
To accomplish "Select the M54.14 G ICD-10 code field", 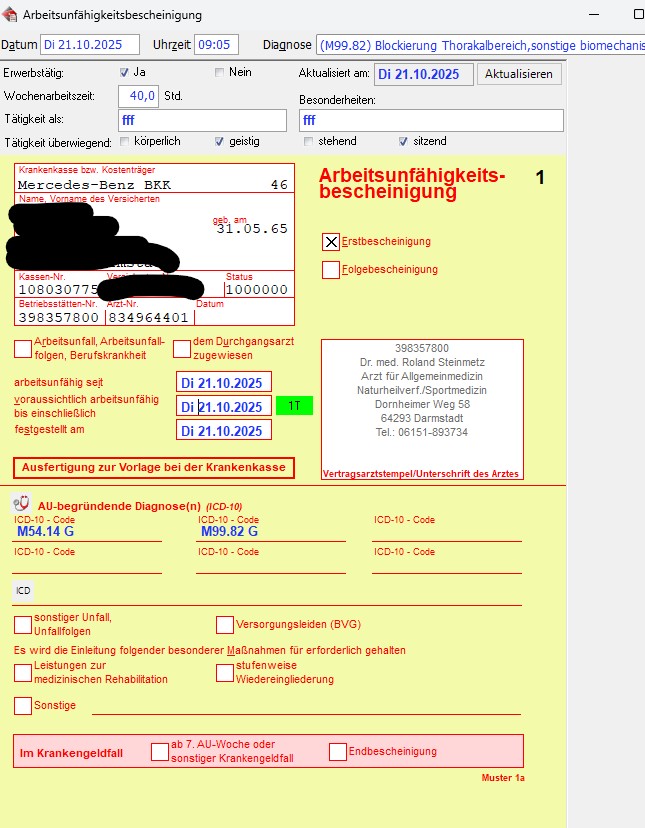I will 87,532.
